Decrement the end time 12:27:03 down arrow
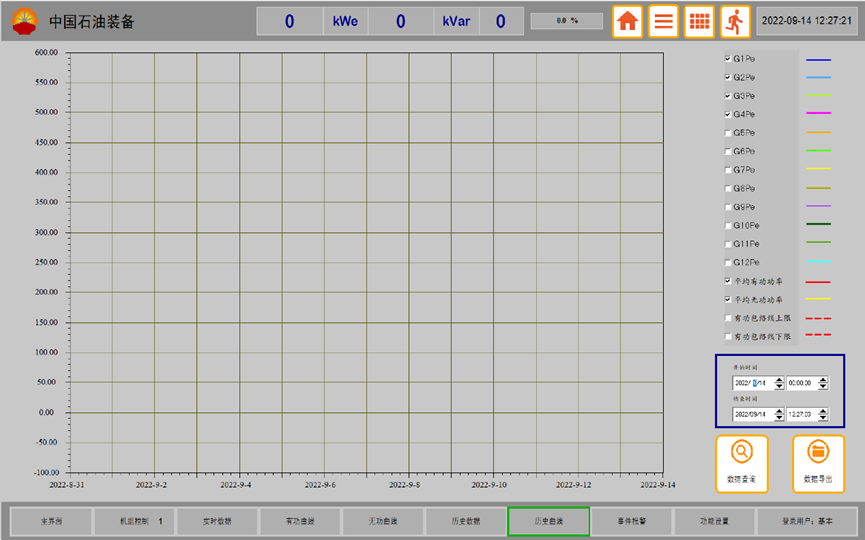Screen dimensions: 865x540 point(823,418)
